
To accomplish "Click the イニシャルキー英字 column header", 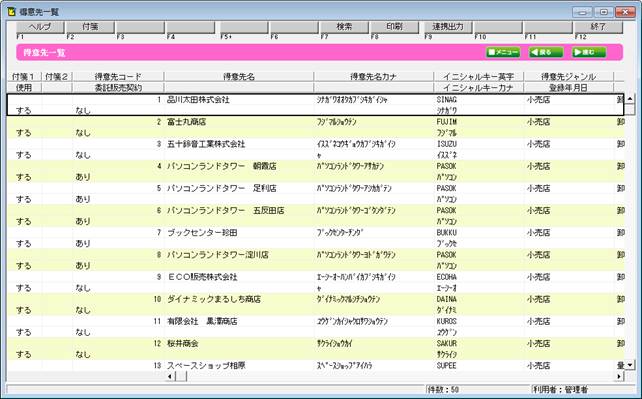I will (478, 77).
